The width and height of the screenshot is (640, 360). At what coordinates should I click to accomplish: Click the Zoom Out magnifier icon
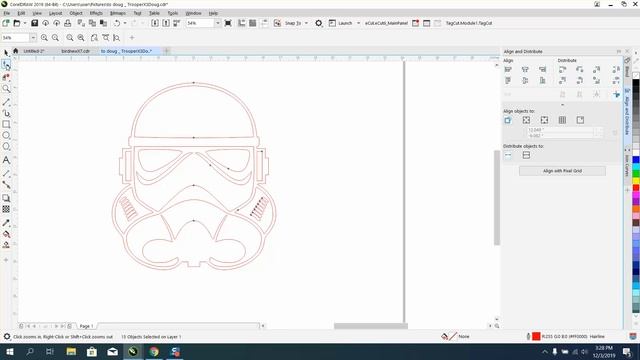pyautogui.click(x=55, y=38)
